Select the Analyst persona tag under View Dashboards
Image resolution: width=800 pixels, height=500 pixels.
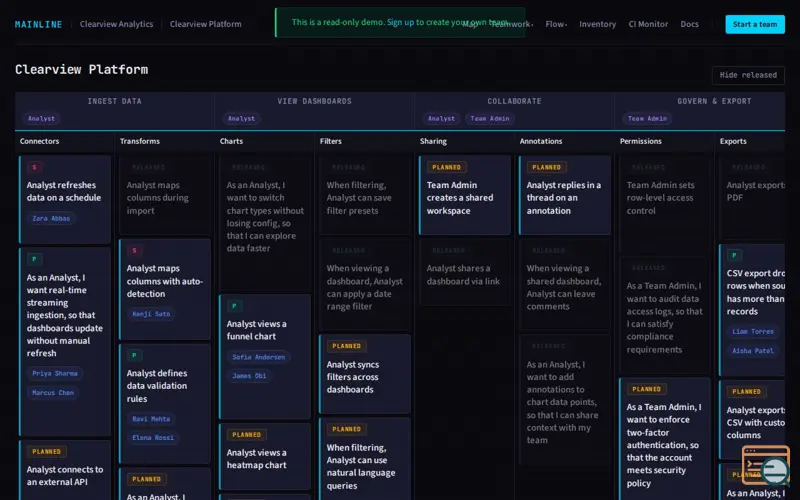241,118
